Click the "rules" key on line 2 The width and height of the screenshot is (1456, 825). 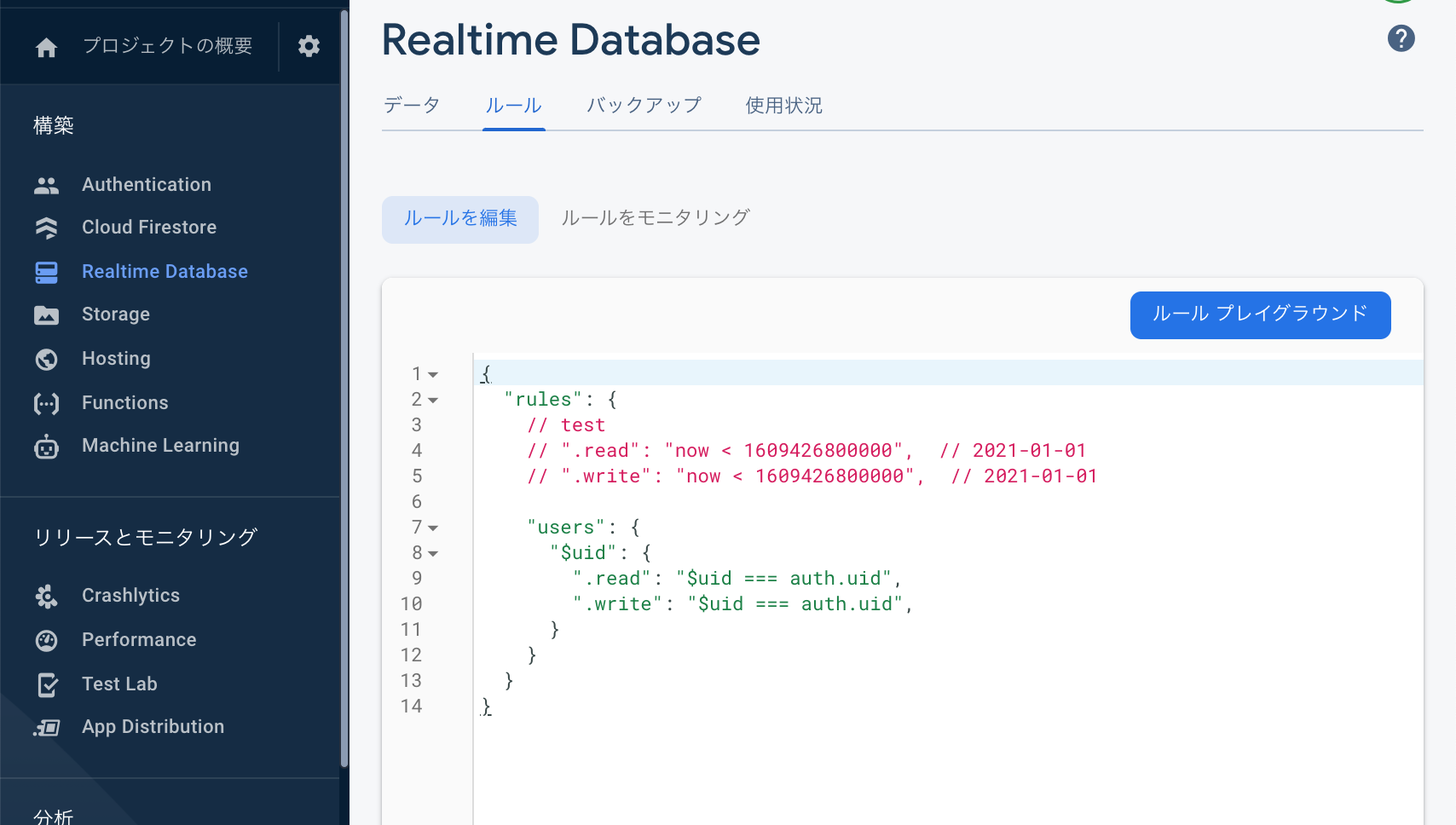pos(543,400)
